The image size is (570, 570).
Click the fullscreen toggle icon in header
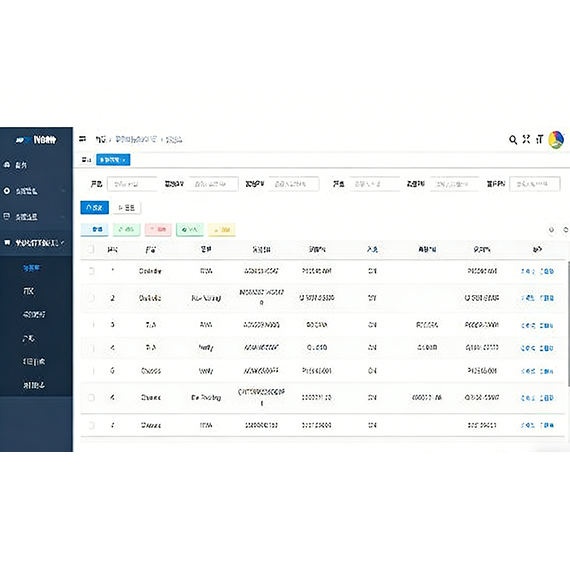pyautogui.click(x=526, y=139)
